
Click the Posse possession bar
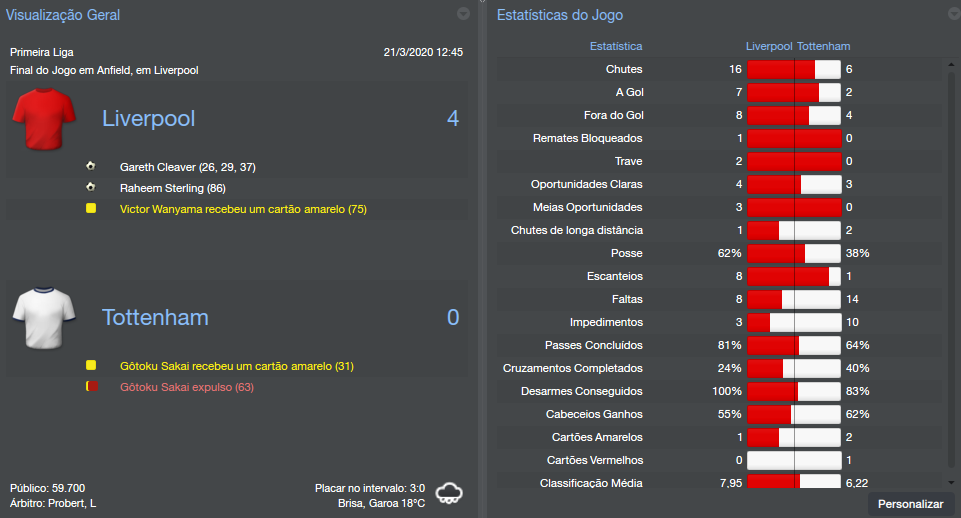[794, 254]
